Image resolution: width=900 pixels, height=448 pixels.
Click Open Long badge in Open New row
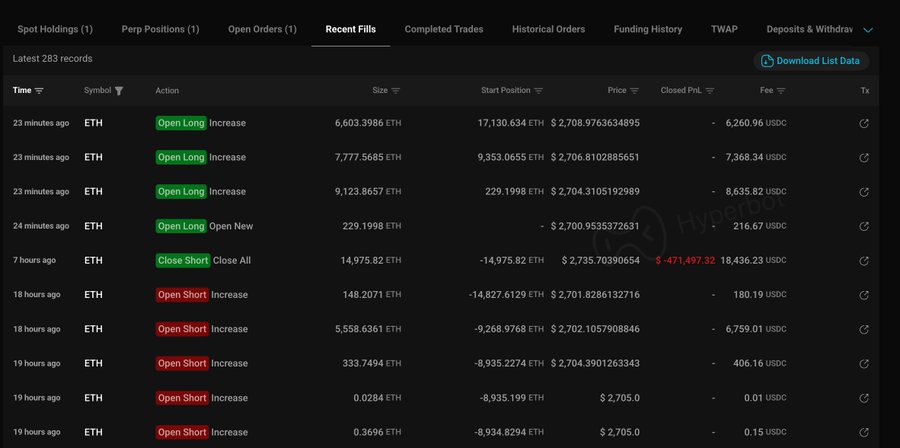pyautogui.click(x=181, y=226)
